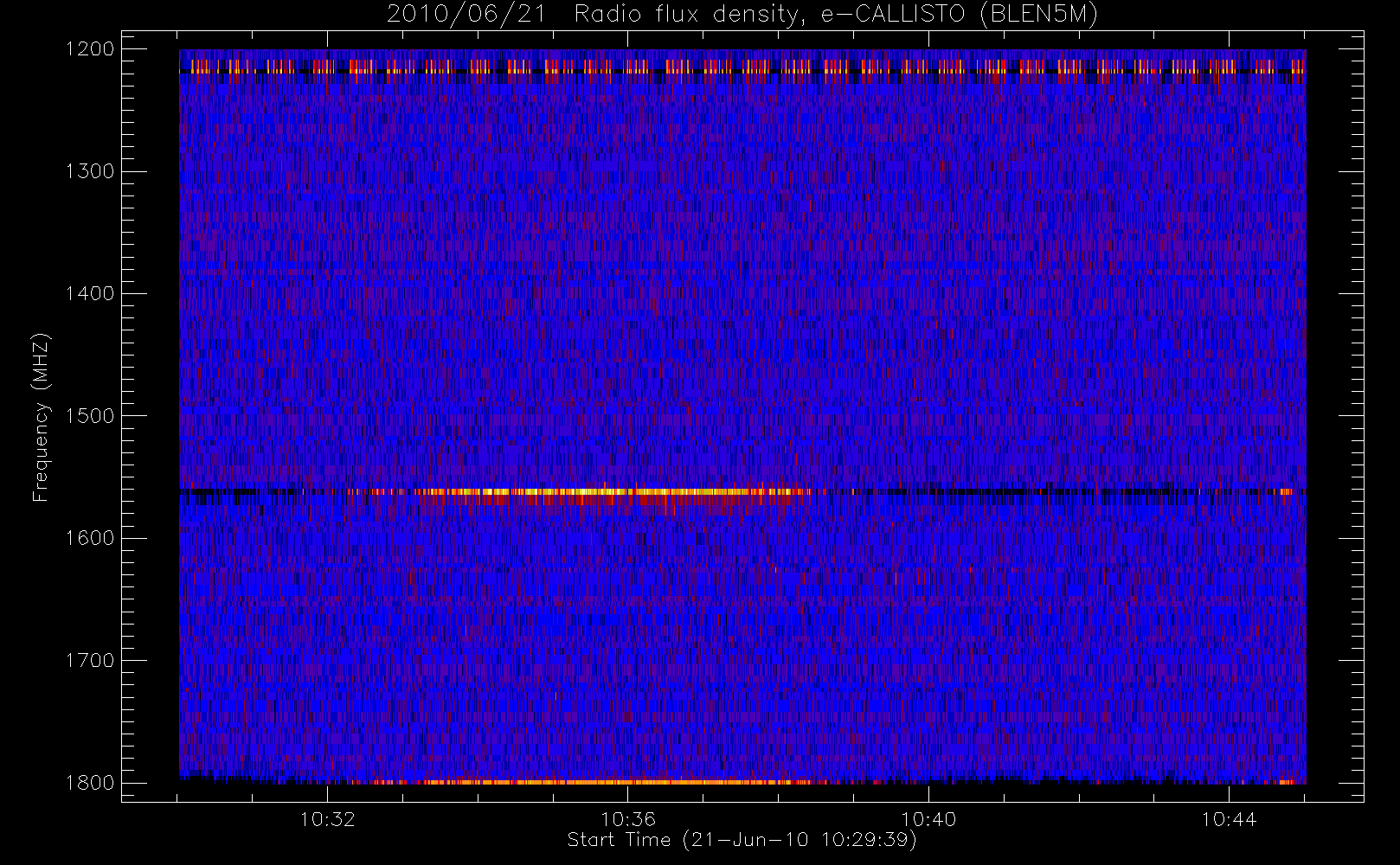
Task: Click the 'Start Time (21-Jun-10 10:29:39)' label
Action: pos(742,840)
